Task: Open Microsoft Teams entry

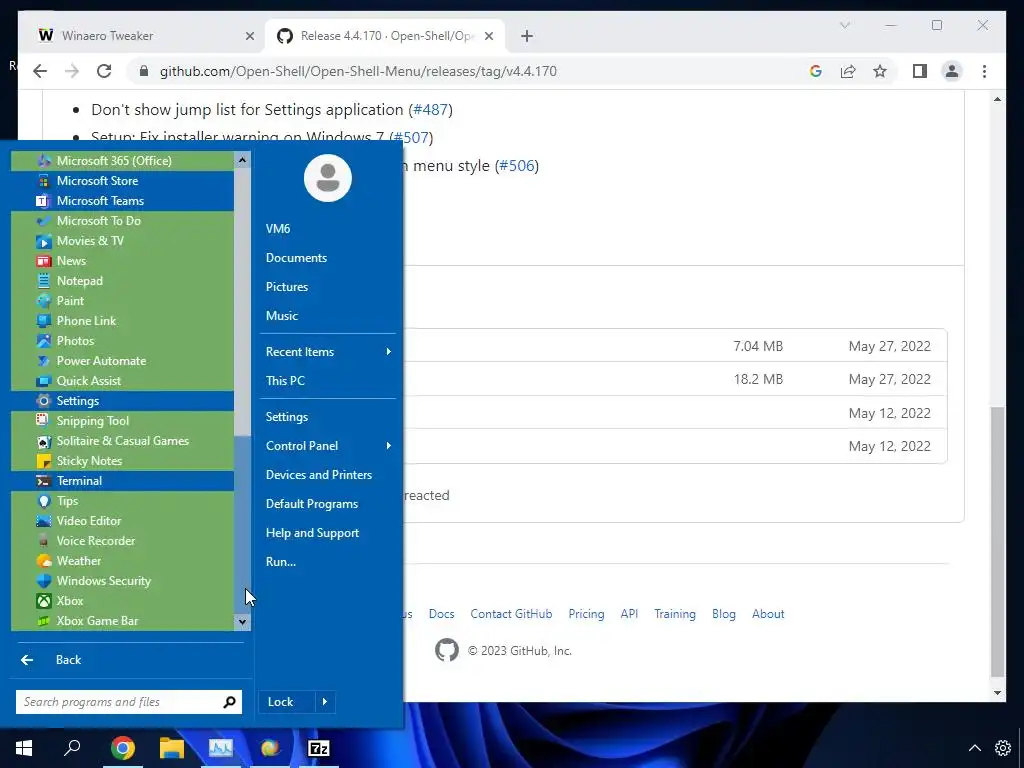Action: coord(122,200)
